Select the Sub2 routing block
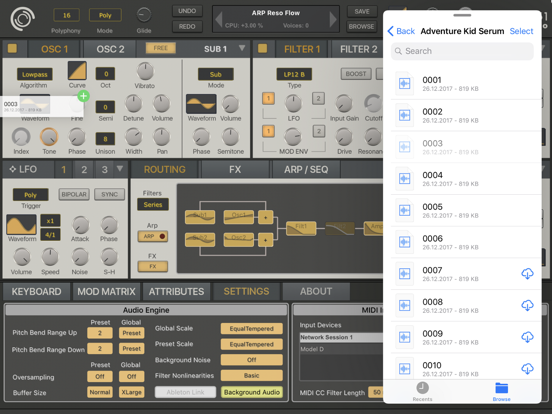 click(200, 240)
